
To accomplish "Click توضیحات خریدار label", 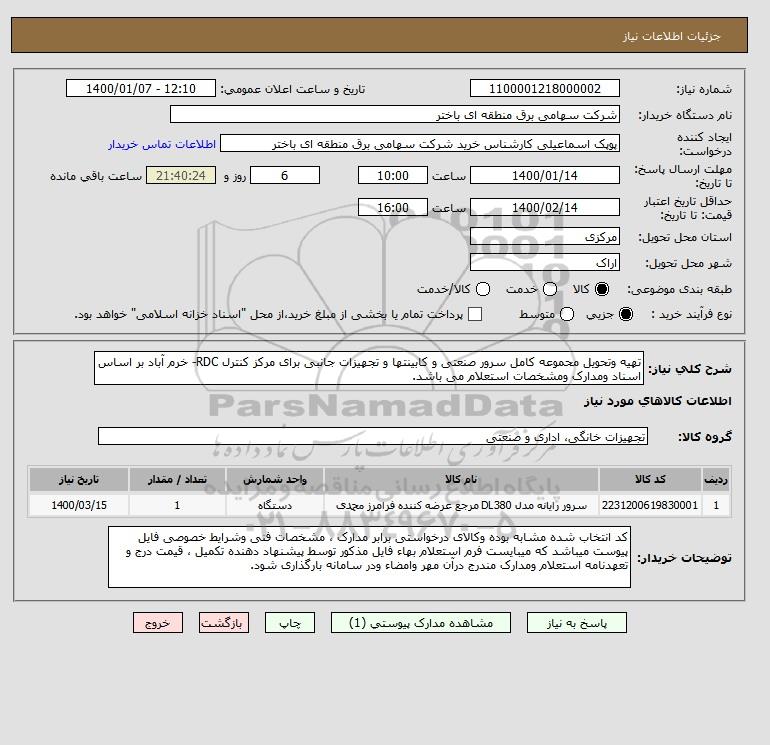I will [x=684, y=558].
